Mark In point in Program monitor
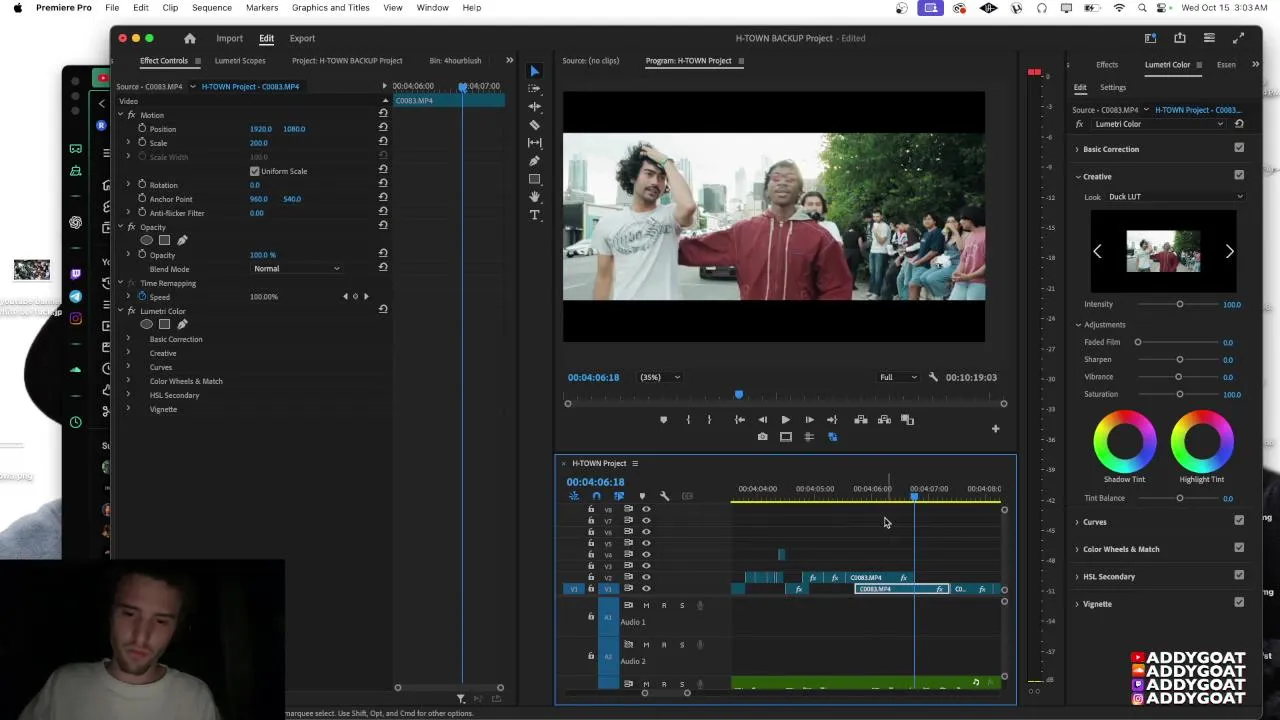This screenshot has width=1280, height=720. (688, 420)
